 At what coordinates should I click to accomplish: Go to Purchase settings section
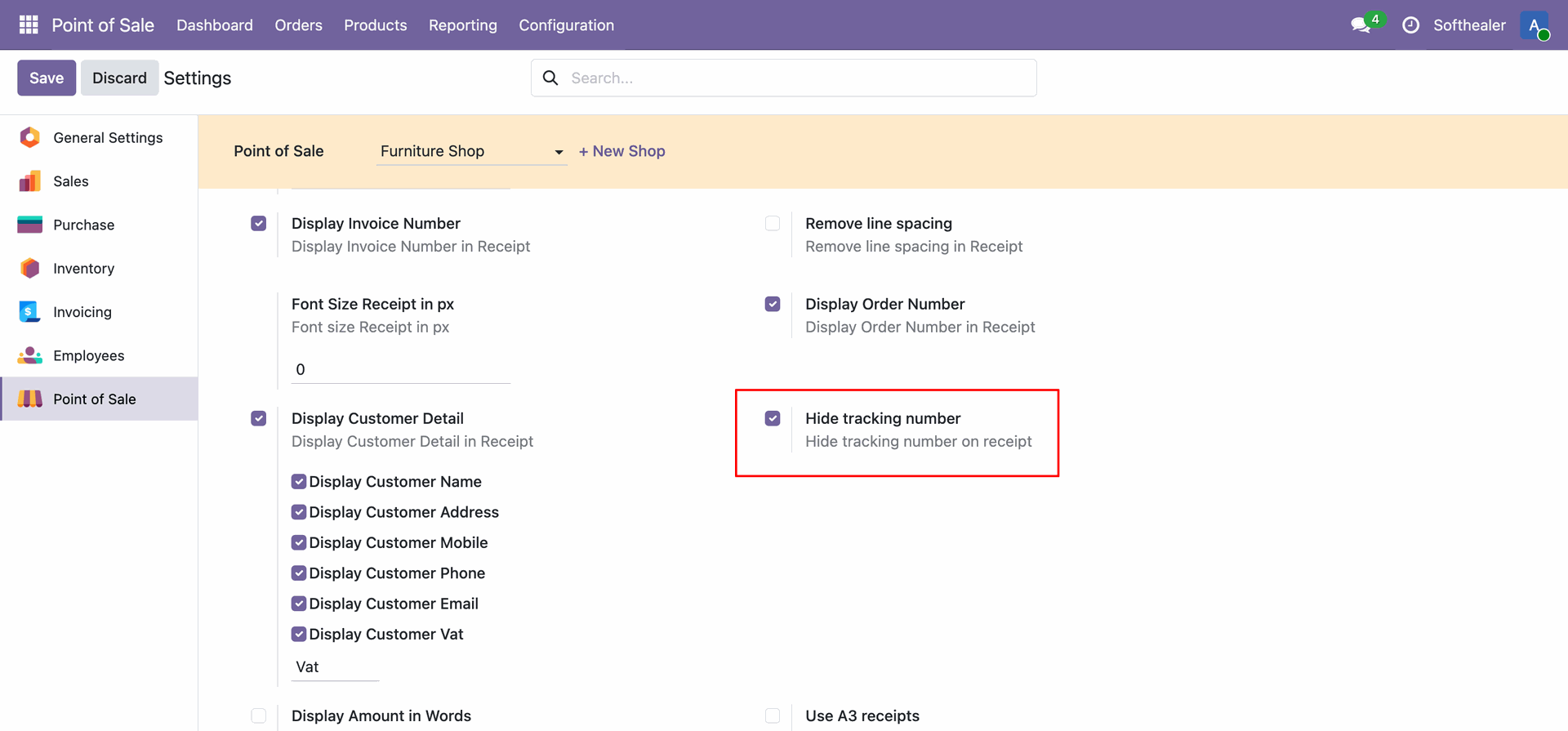tap(99, 225)
